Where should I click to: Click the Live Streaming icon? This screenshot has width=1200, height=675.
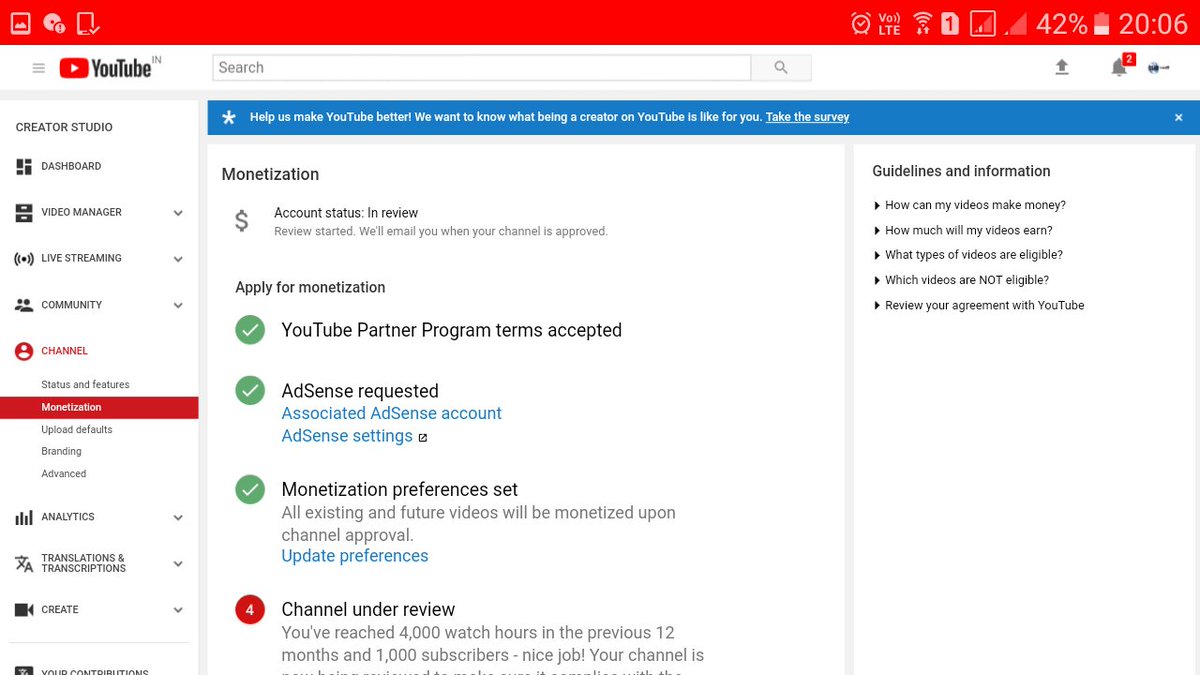click(24, 259)
